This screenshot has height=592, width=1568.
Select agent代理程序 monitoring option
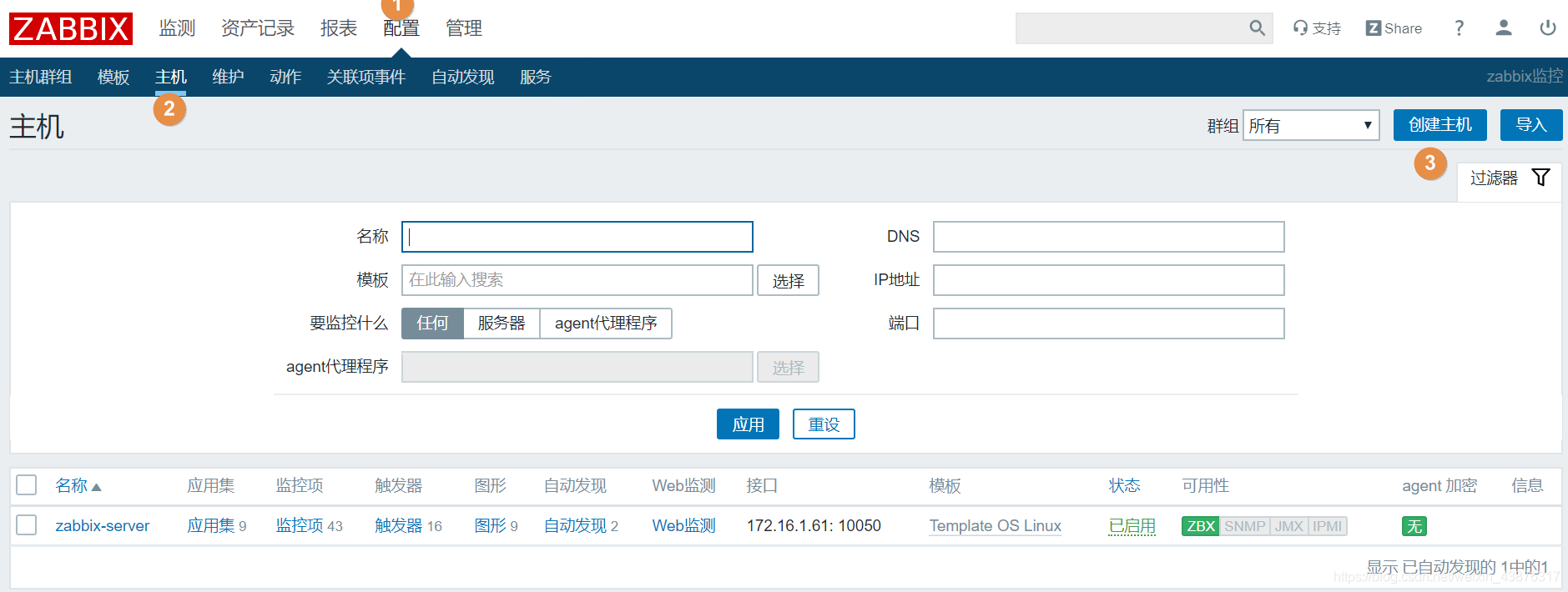click(x=606, y=324)
